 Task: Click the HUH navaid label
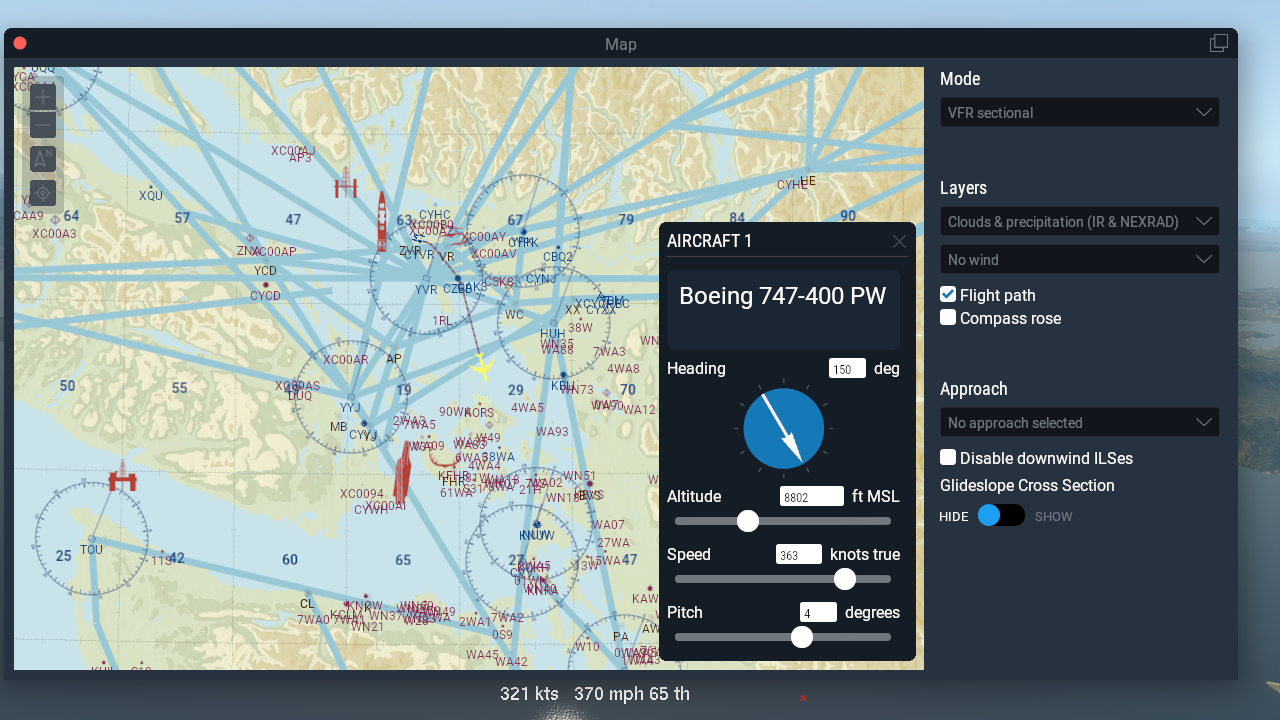point(552,334)
